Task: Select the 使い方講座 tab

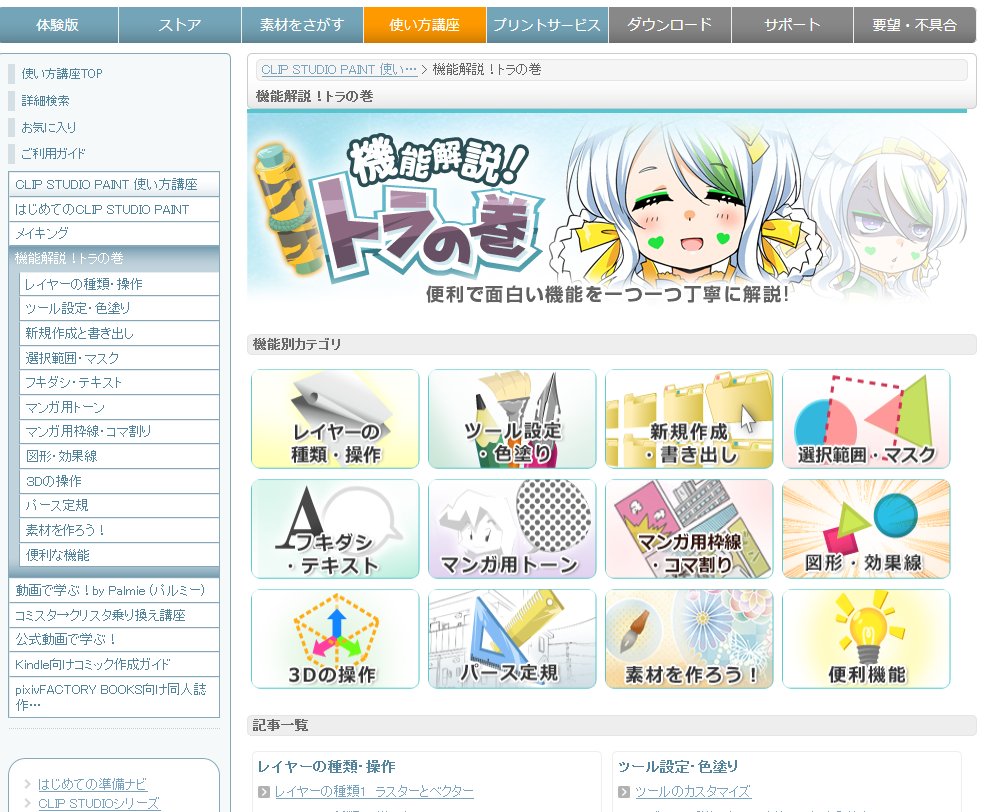Action: pyautogui.click(x=425, y=25)
